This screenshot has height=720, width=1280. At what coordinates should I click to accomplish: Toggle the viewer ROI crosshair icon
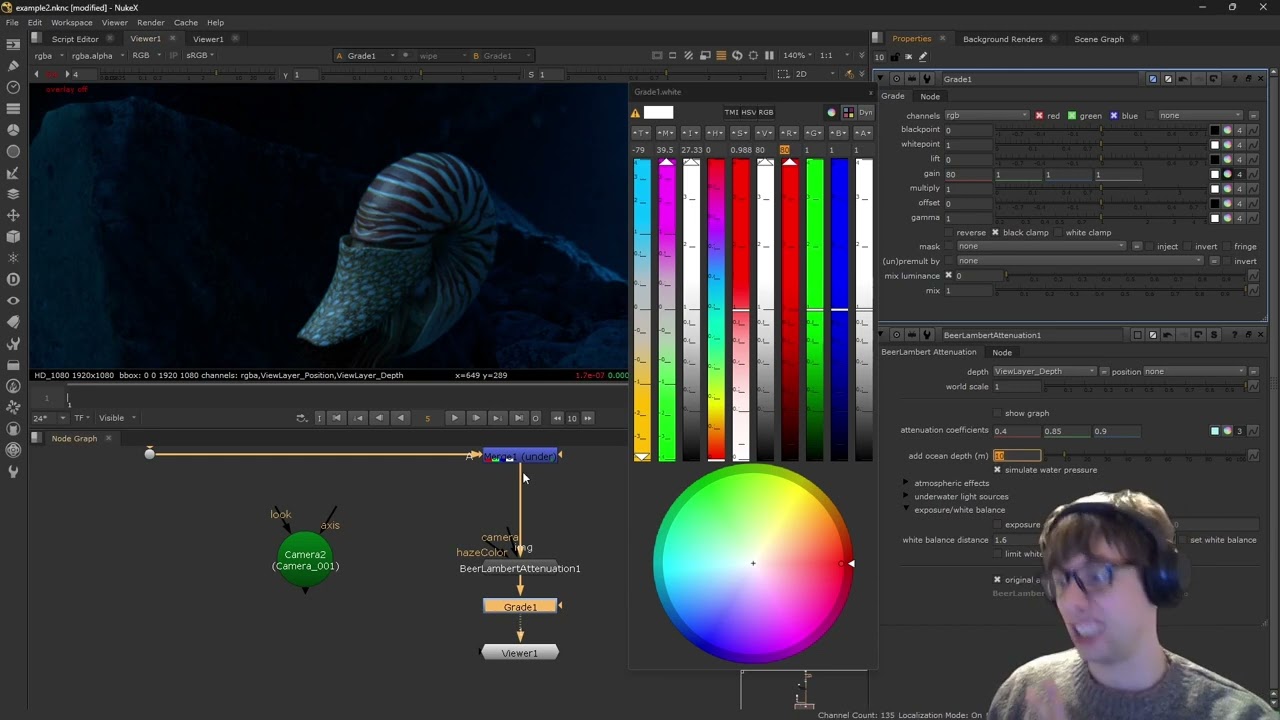[753, 55]
